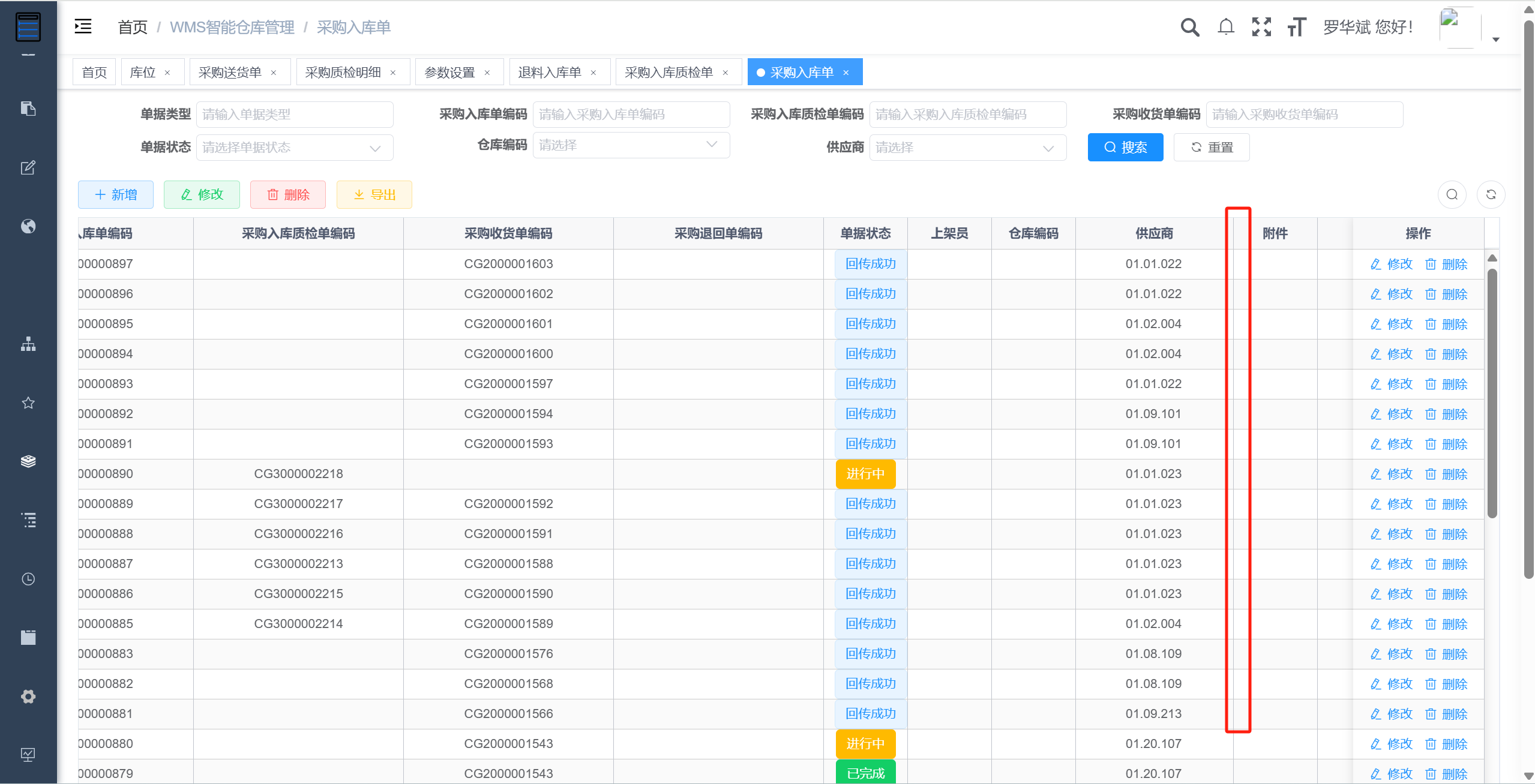Collapse the sidebar with the hamburger icon
Screen dimensions: 1535x784
(83, 26)
